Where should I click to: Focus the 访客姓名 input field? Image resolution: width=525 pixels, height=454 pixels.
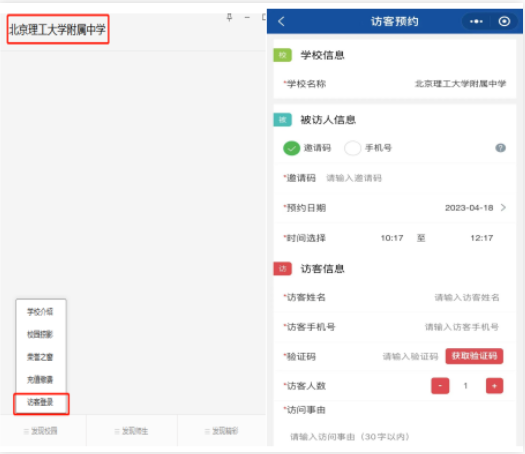pyautogui.click(x=467, y=297)
